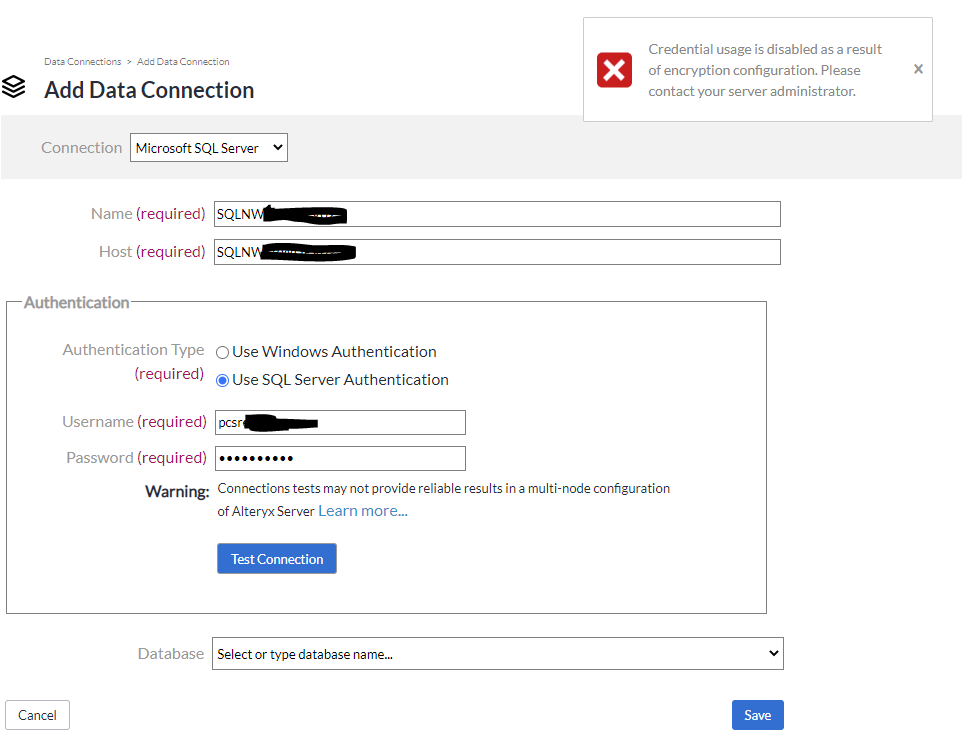962x755 pixels.
Task: Click the Host required input field
Action: pos(497,251)
